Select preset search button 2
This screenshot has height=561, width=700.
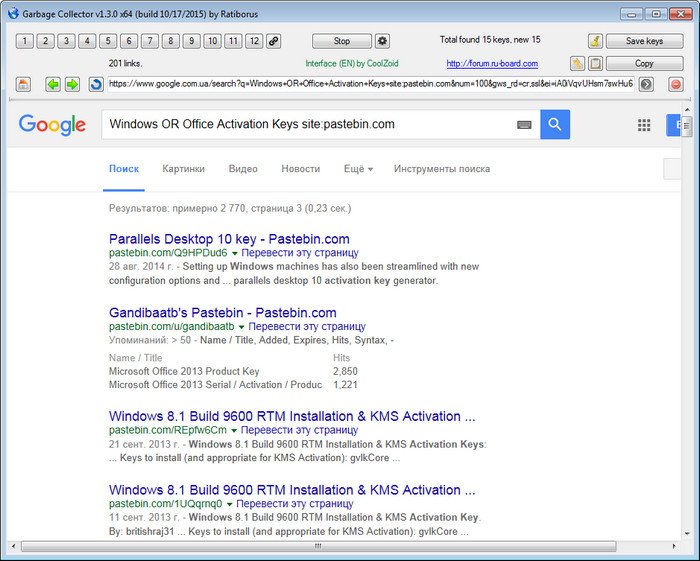46,41
